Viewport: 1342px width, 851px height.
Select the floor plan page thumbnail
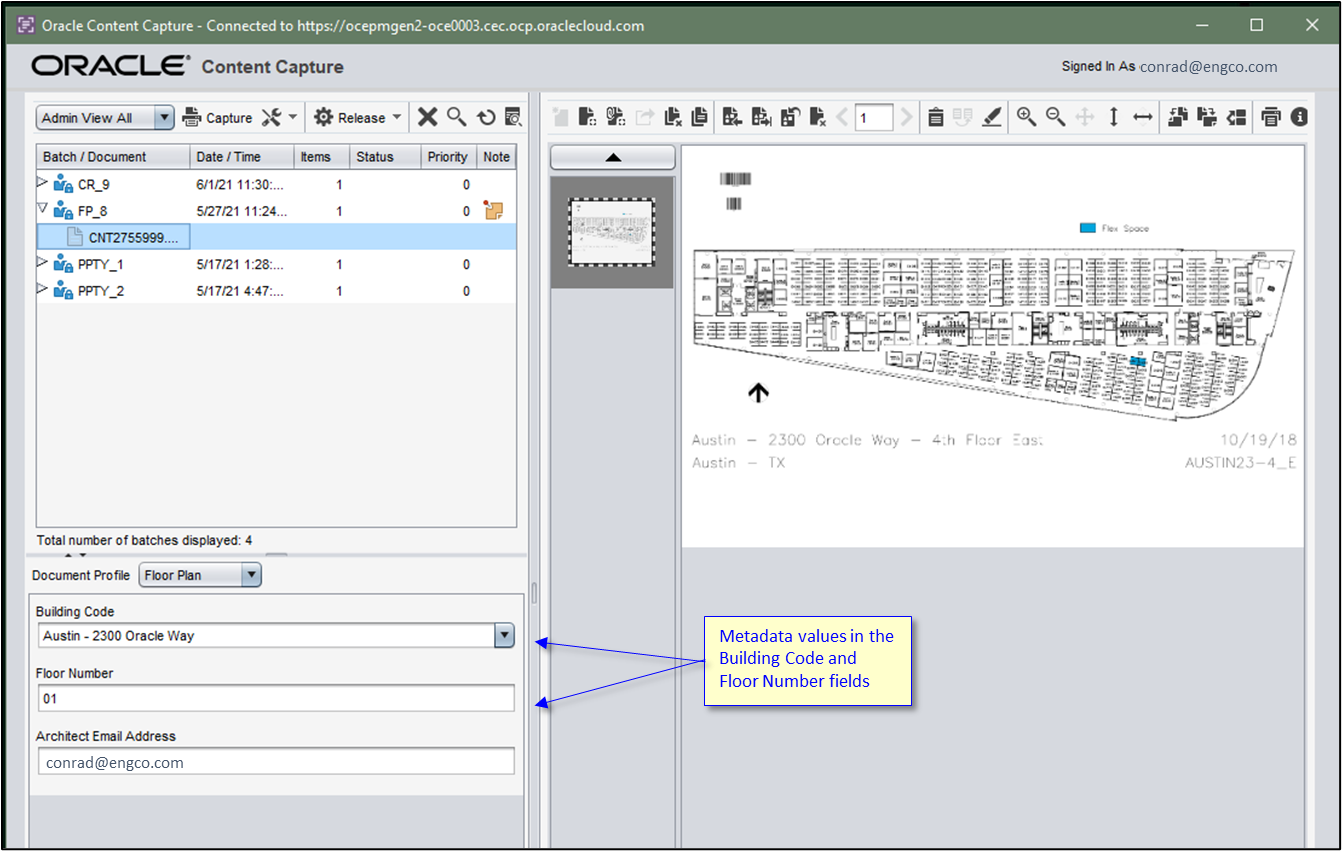coord(612,231)
